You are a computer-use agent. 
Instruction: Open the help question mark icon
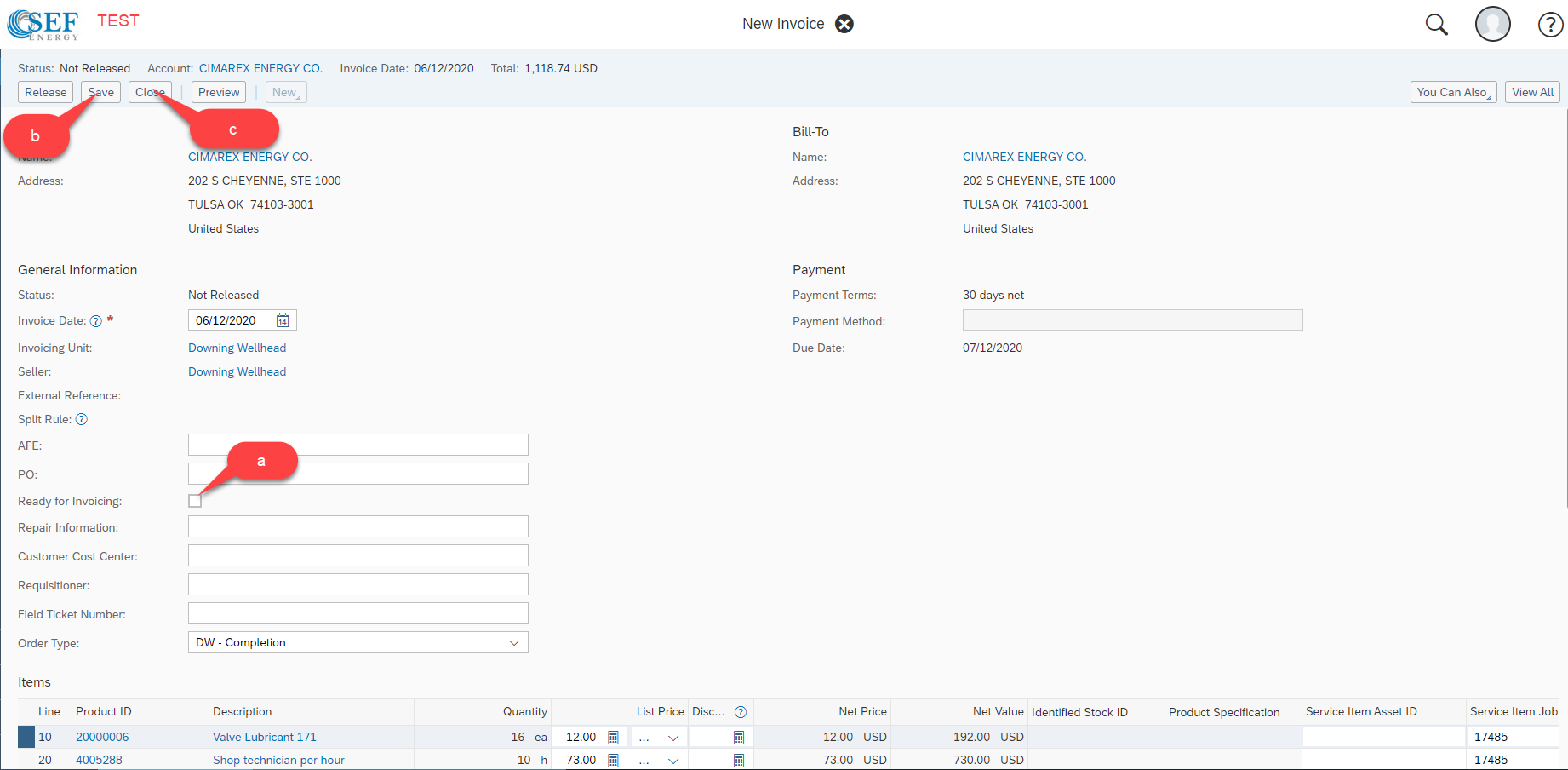tap(1550, 25)
